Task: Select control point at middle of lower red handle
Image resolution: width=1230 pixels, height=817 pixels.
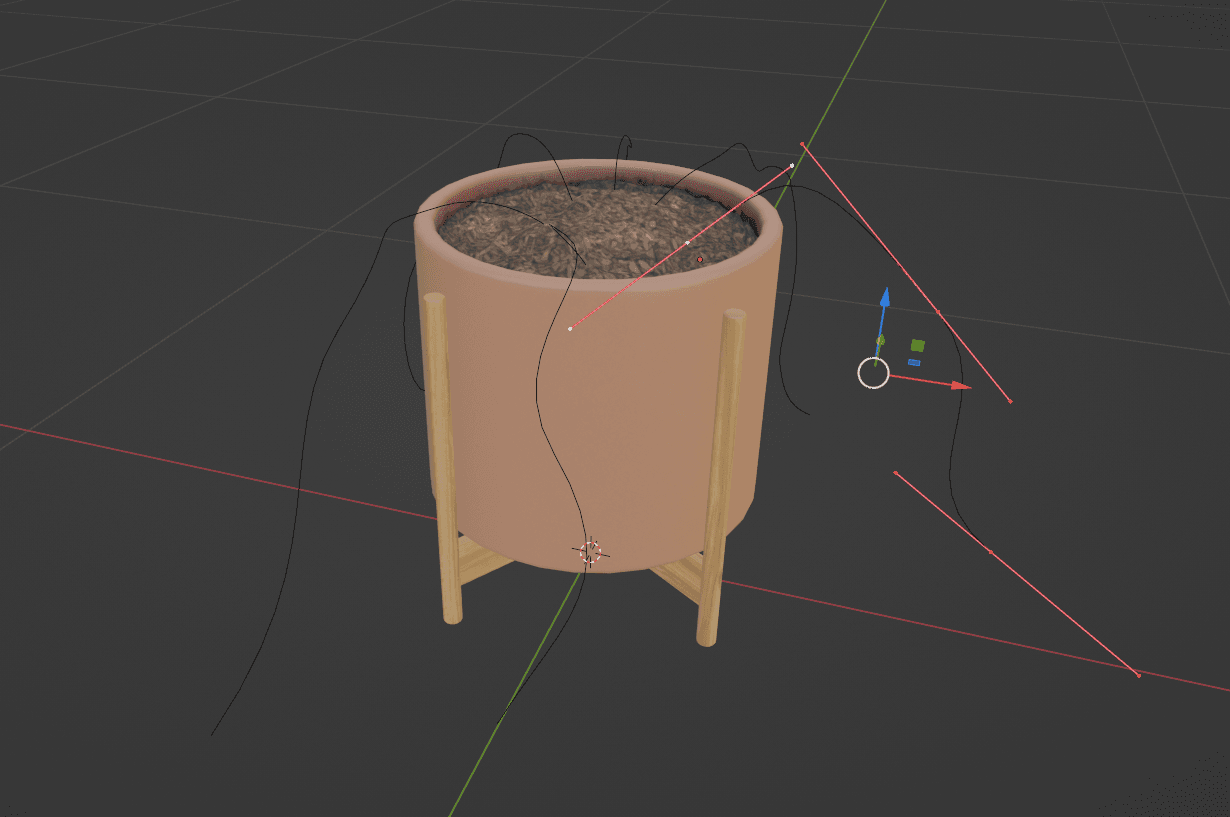Action: point(990,551)
